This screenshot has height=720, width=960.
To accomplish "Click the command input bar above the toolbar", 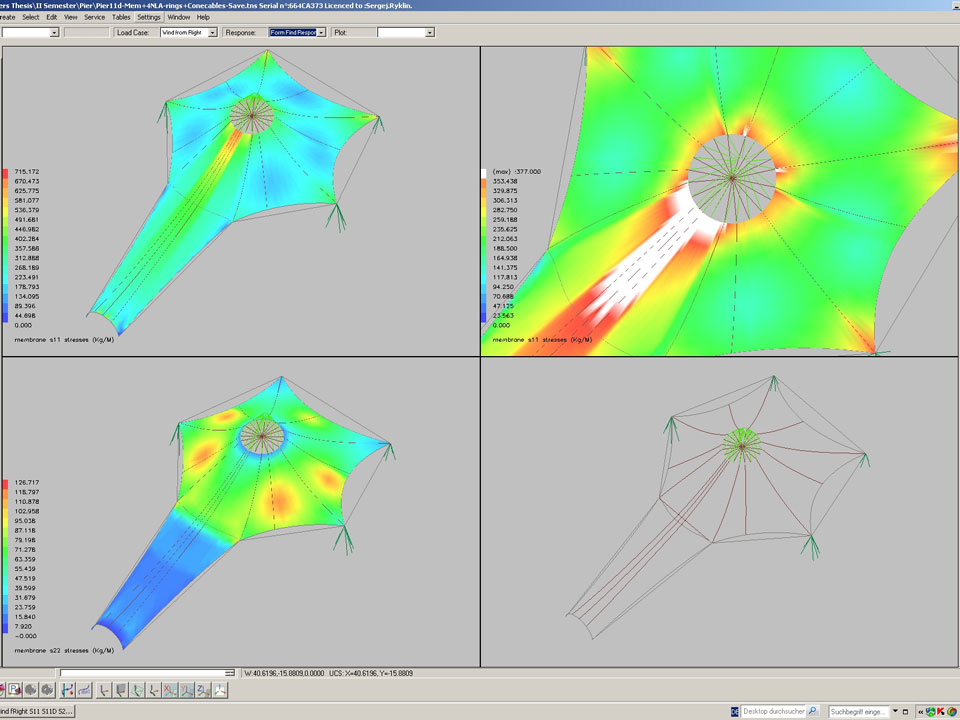I will [x=145, y=673].
